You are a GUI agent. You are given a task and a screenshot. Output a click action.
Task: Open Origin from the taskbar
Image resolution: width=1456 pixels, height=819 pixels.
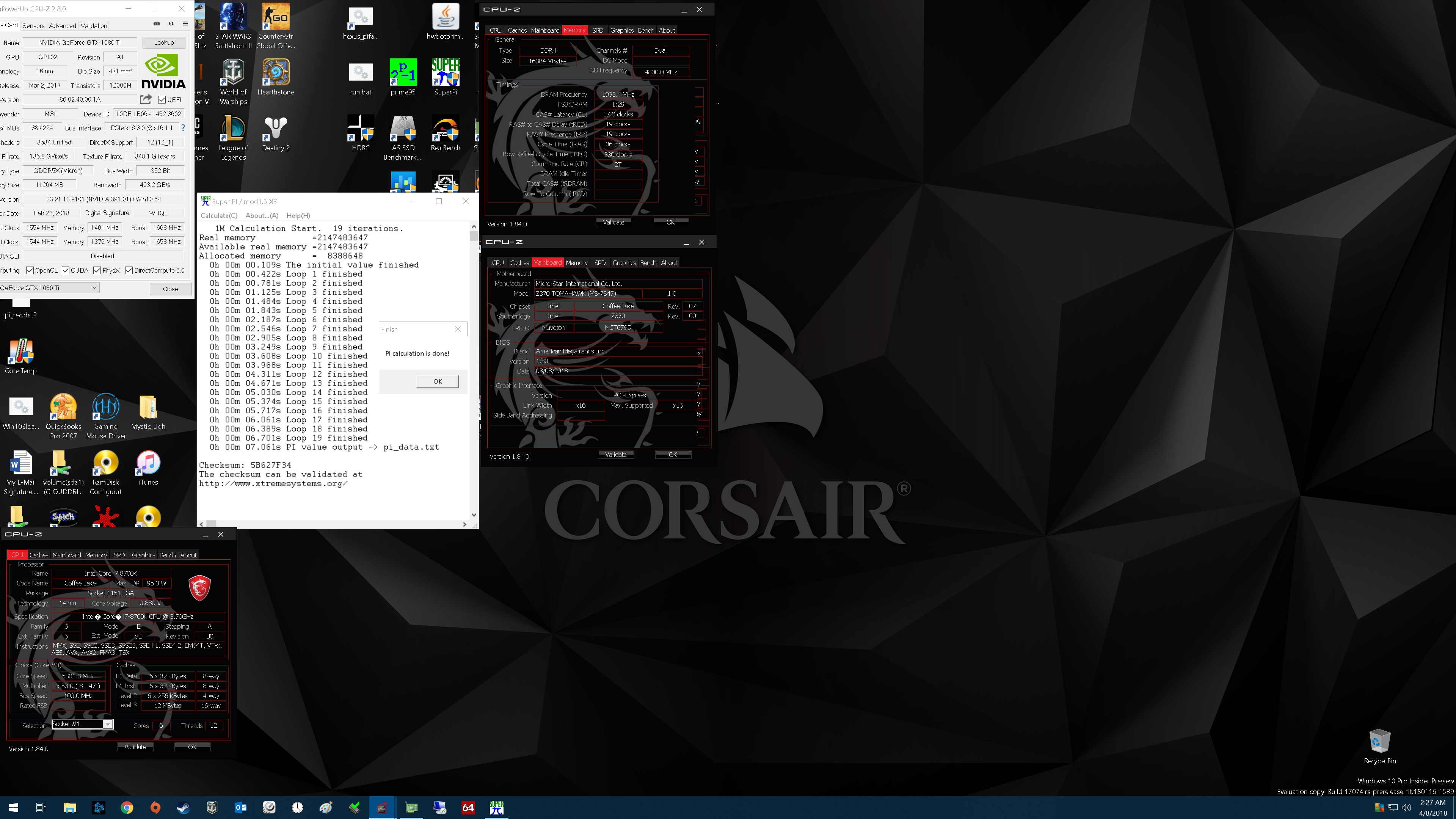click(155, 808)
